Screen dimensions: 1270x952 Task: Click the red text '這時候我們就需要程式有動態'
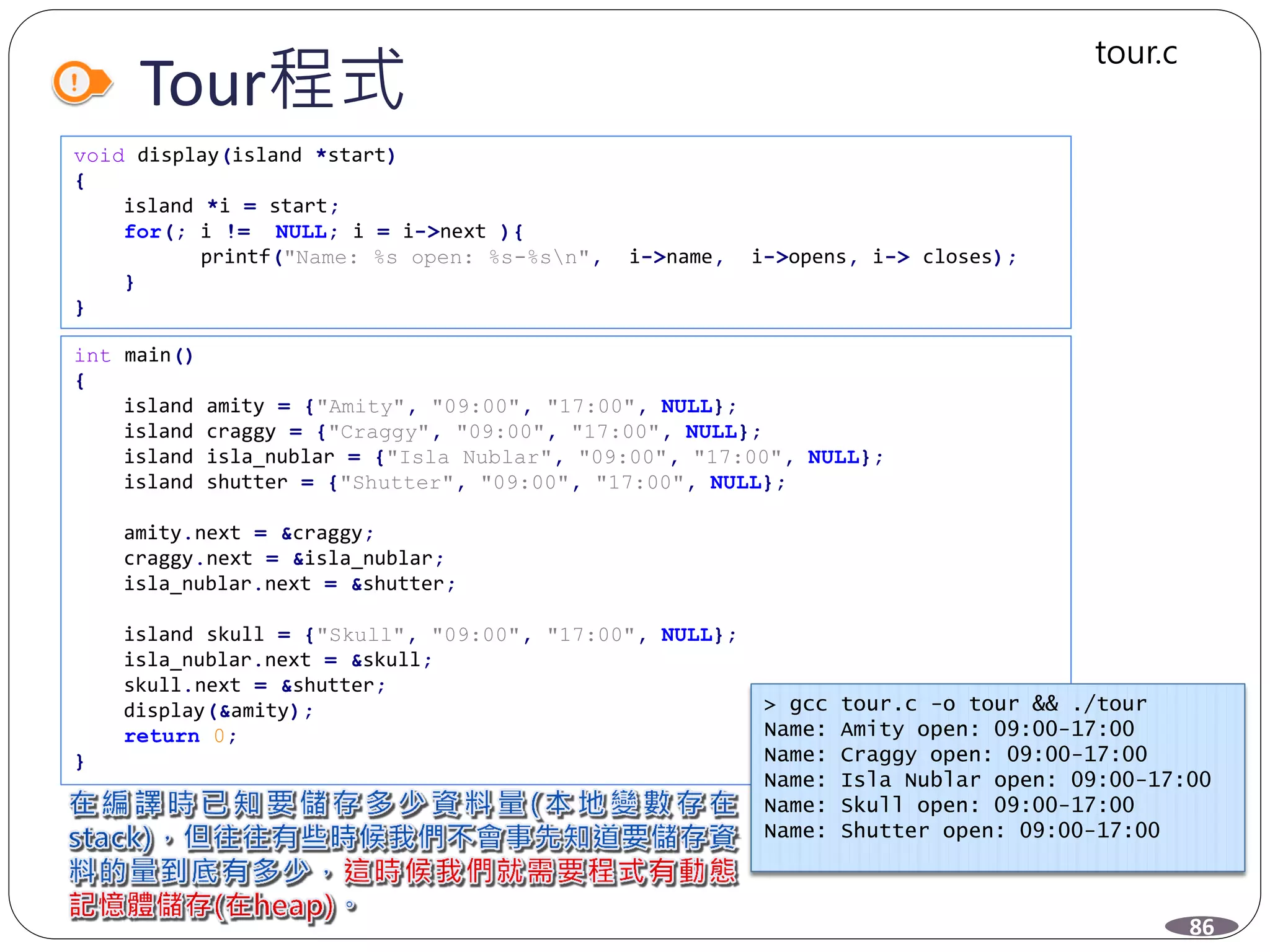(x=541, y=872)
